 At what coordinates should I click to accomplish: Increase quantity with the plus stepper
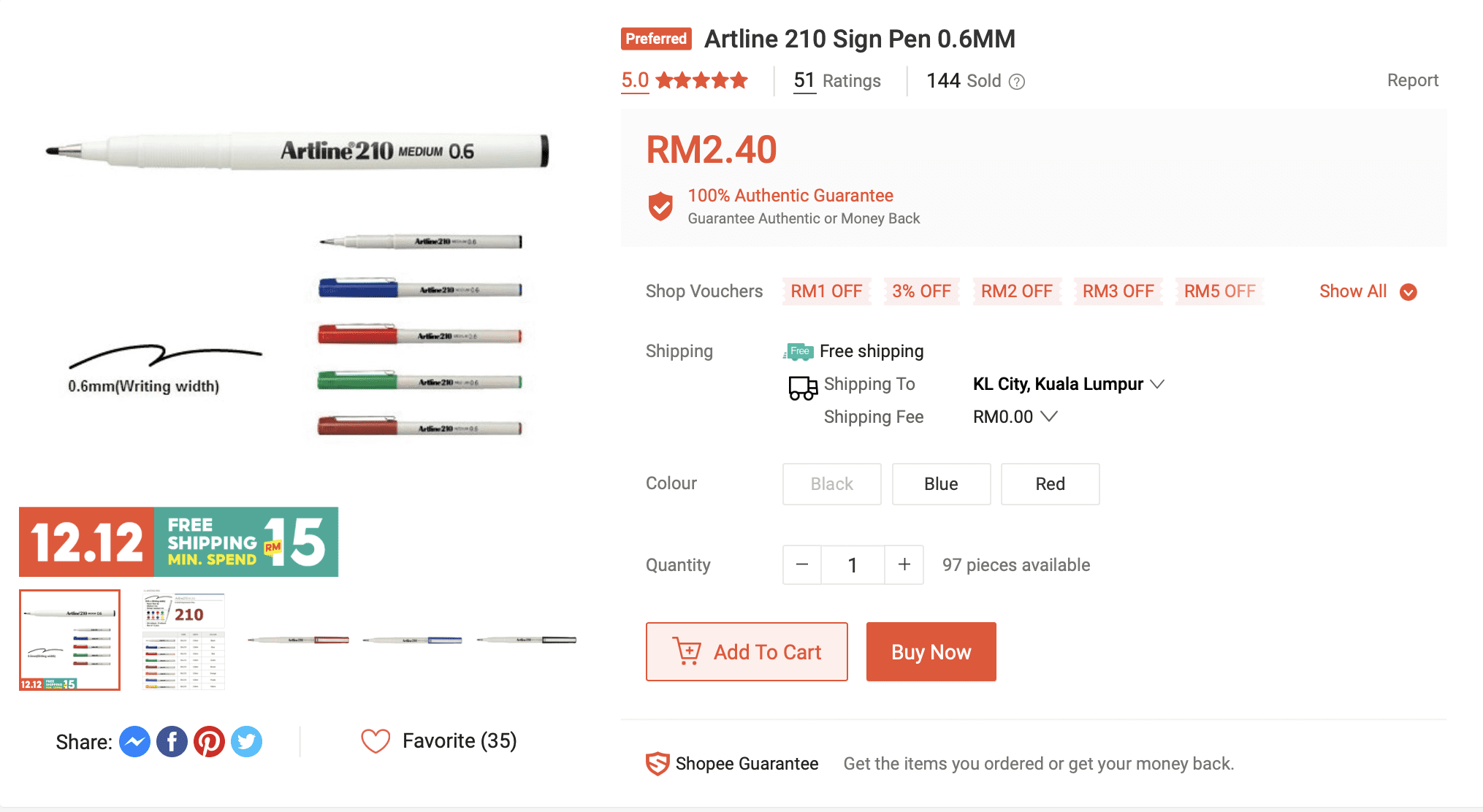(x=904, y=564)
